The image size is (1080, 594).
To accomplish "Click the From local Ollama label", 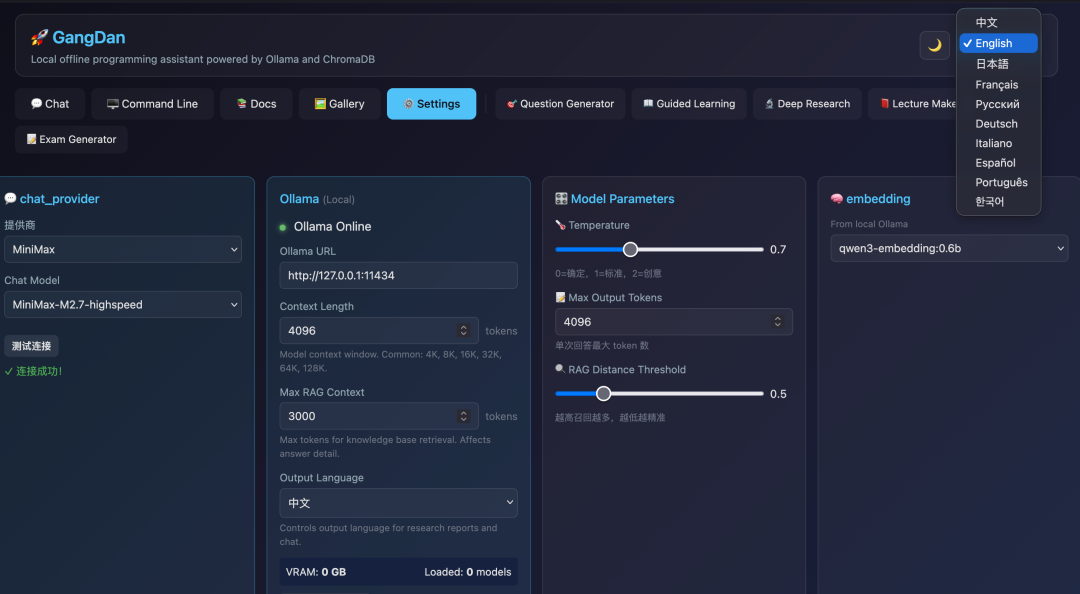I will [x=869, y=224].
